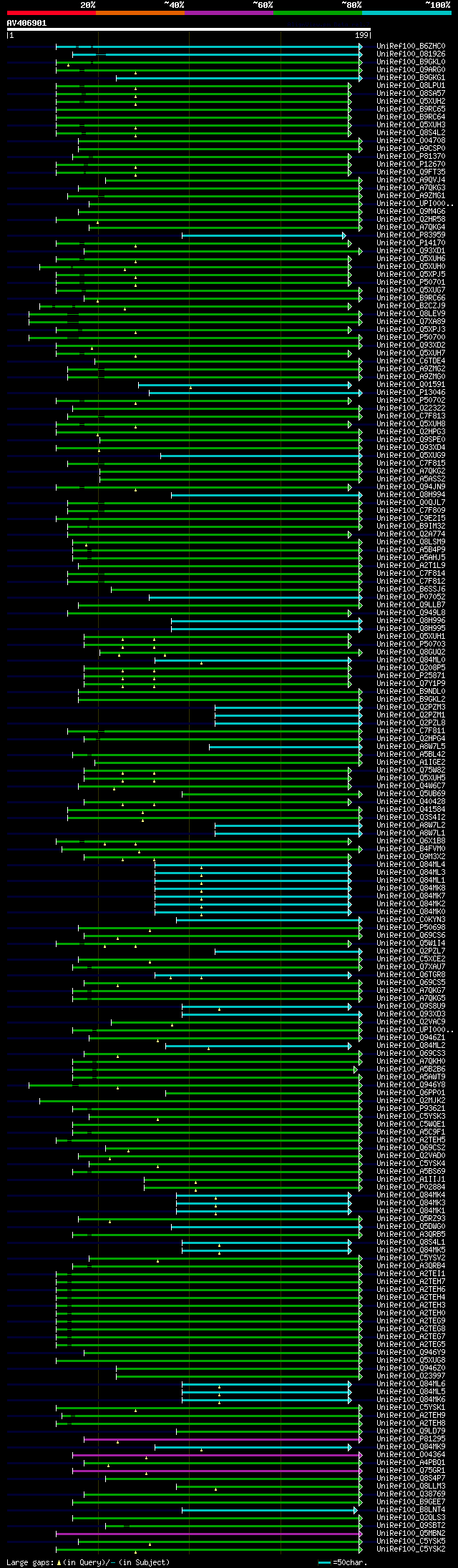Select label UniRef100_P50700
Screen dimensions: 458x1568
(411, 338)
